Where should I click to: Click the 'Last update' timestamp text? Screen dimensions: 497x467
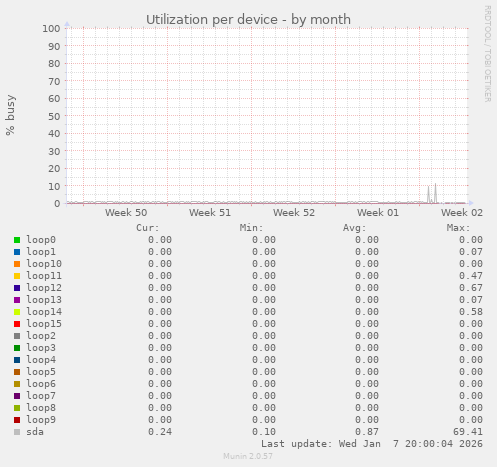coord(372,444)
